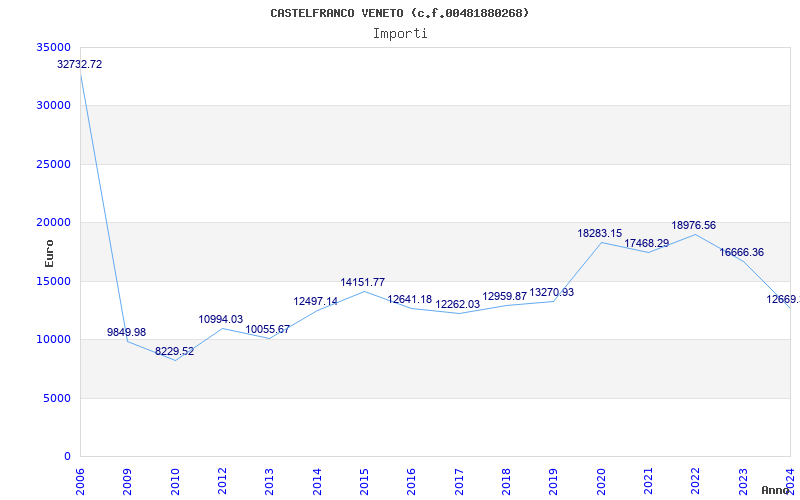Click the 20000 y-axis tick label

[54, 222]
